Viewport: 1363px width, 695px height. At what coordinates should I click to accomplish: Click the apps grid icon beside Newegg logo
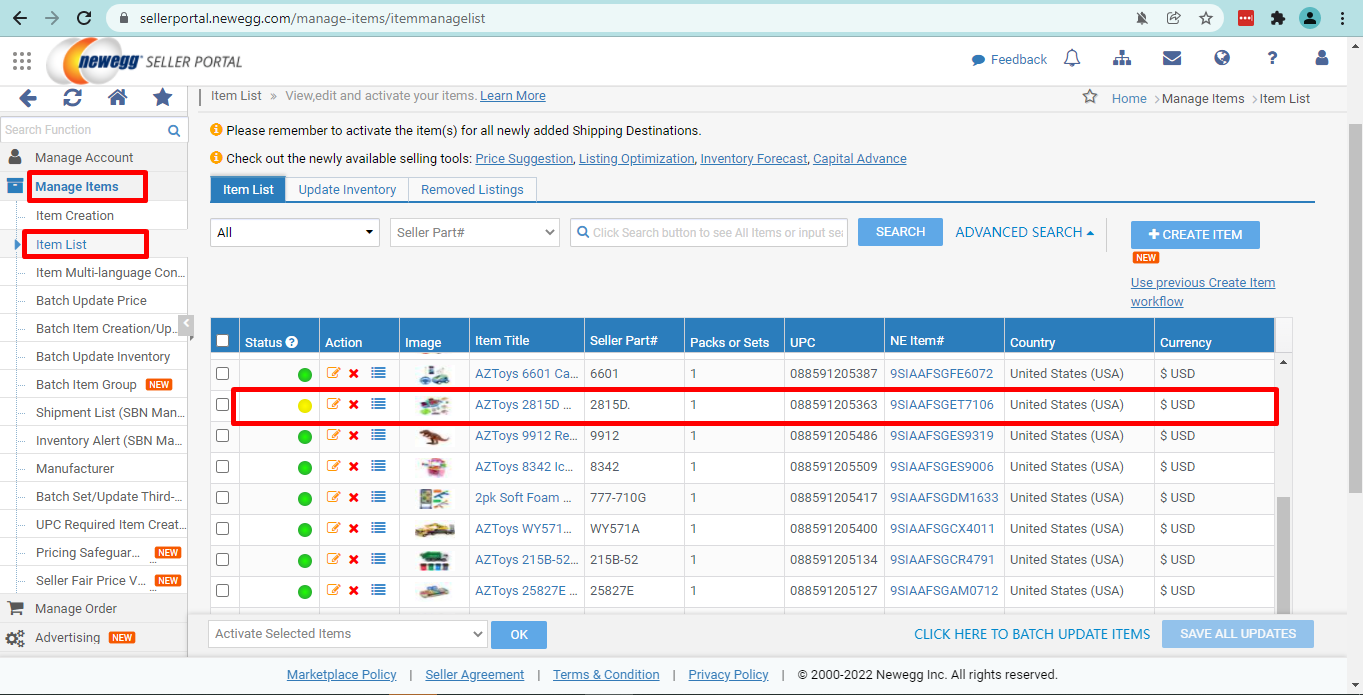point(22,61)
